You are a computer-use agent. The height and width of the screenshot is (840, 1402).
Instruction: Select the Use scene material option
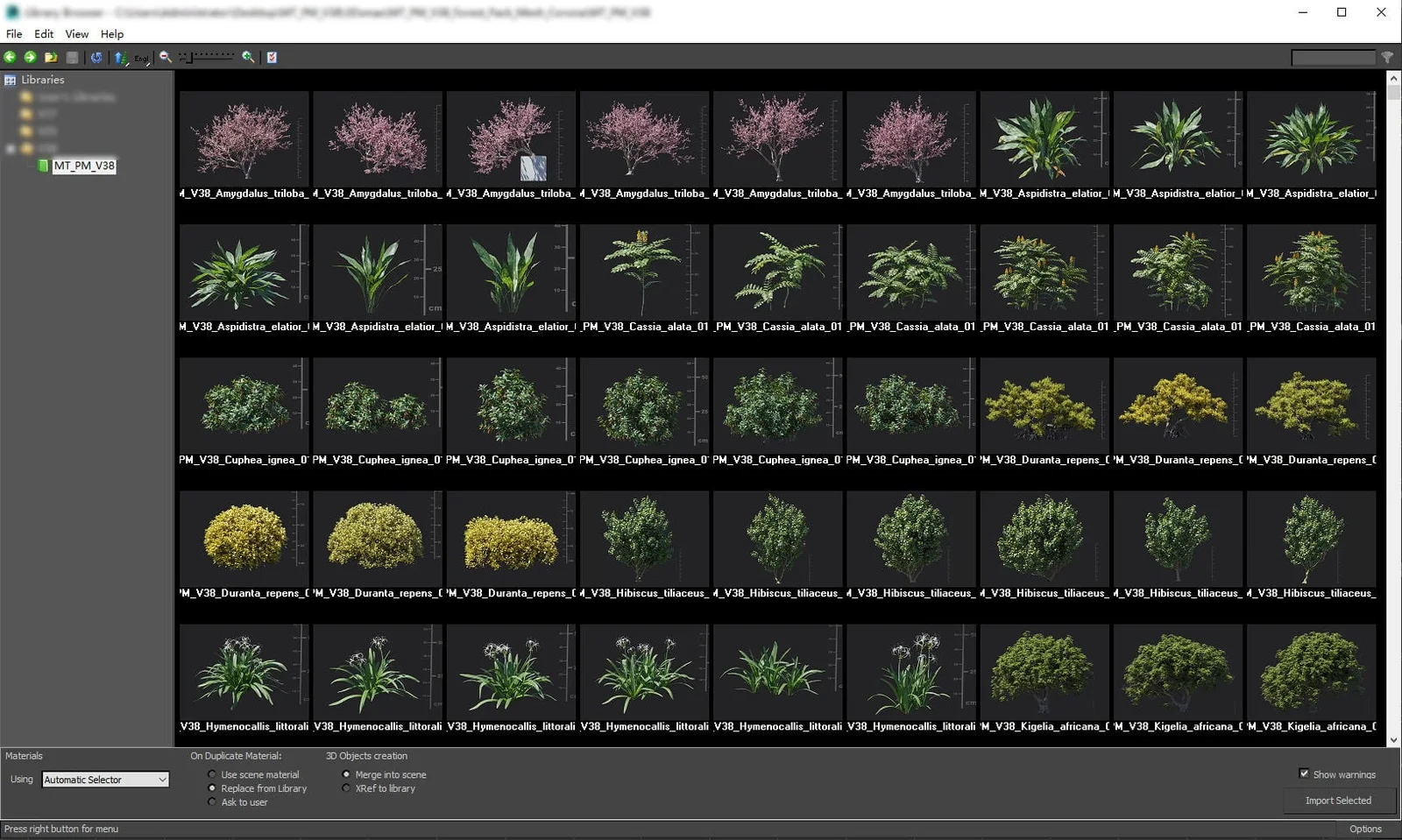pyautogui.click(x=212, y=774)
